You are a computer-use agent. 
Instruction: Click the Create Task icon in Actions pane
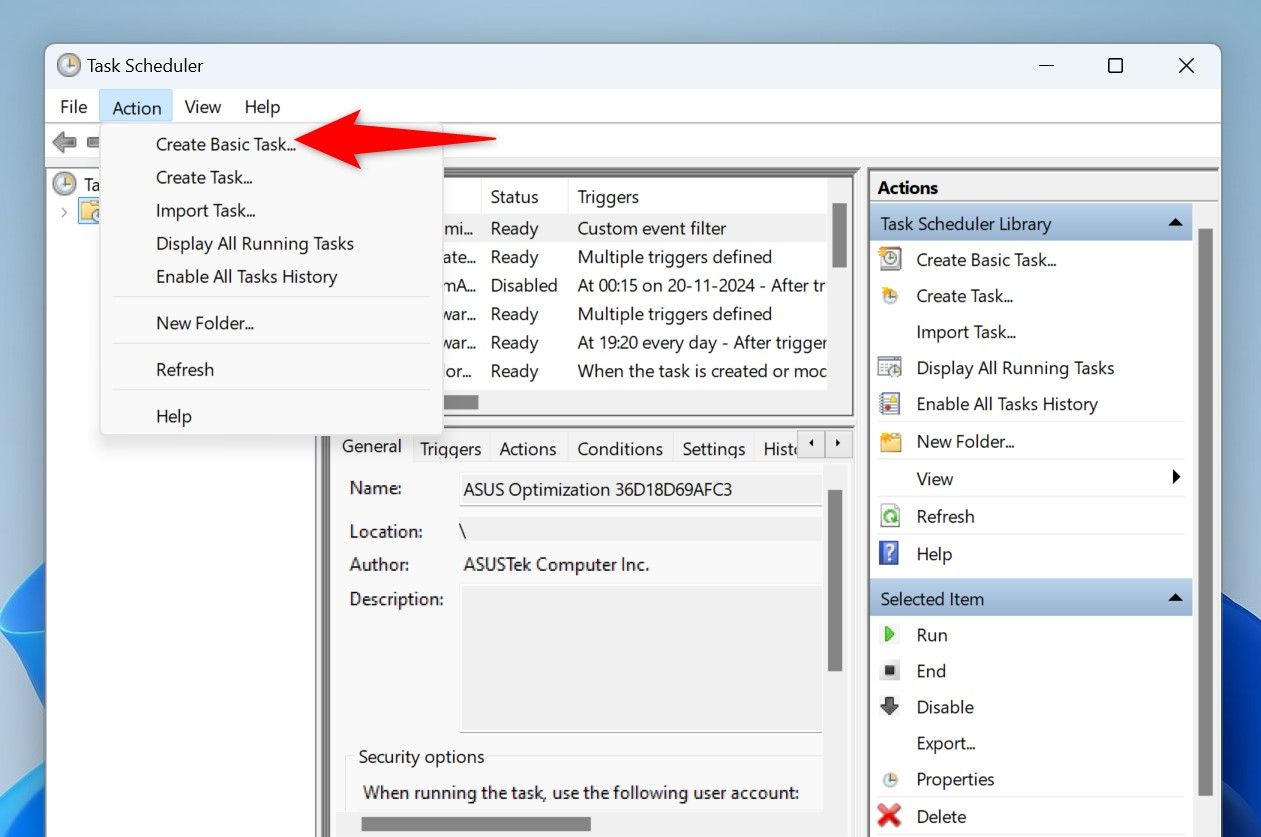889,296
